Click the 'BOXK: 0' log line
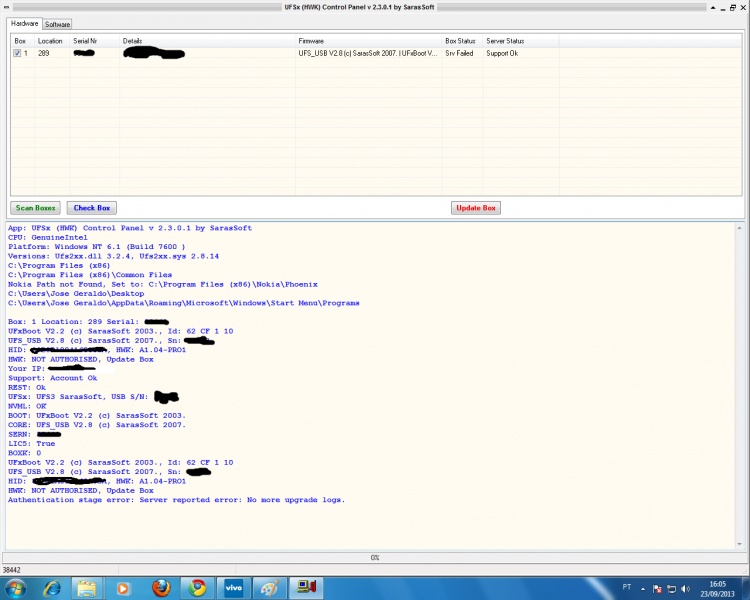 (24, 453)
